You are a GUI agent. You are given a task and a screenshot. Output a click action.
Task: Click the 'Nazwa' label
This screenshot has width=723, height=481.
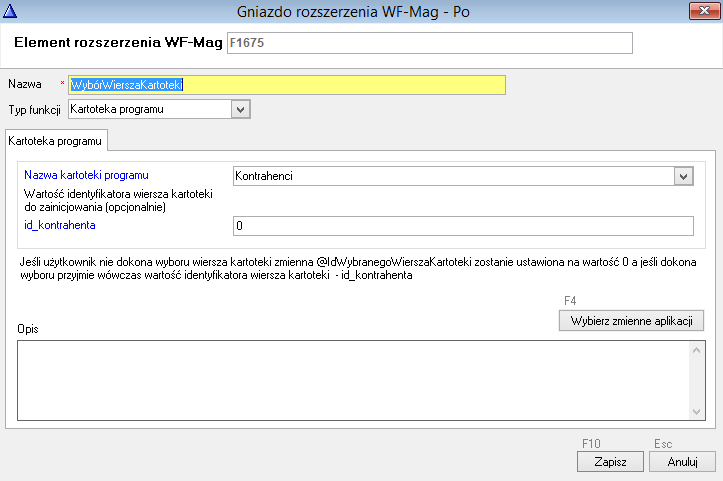(25, 84)
